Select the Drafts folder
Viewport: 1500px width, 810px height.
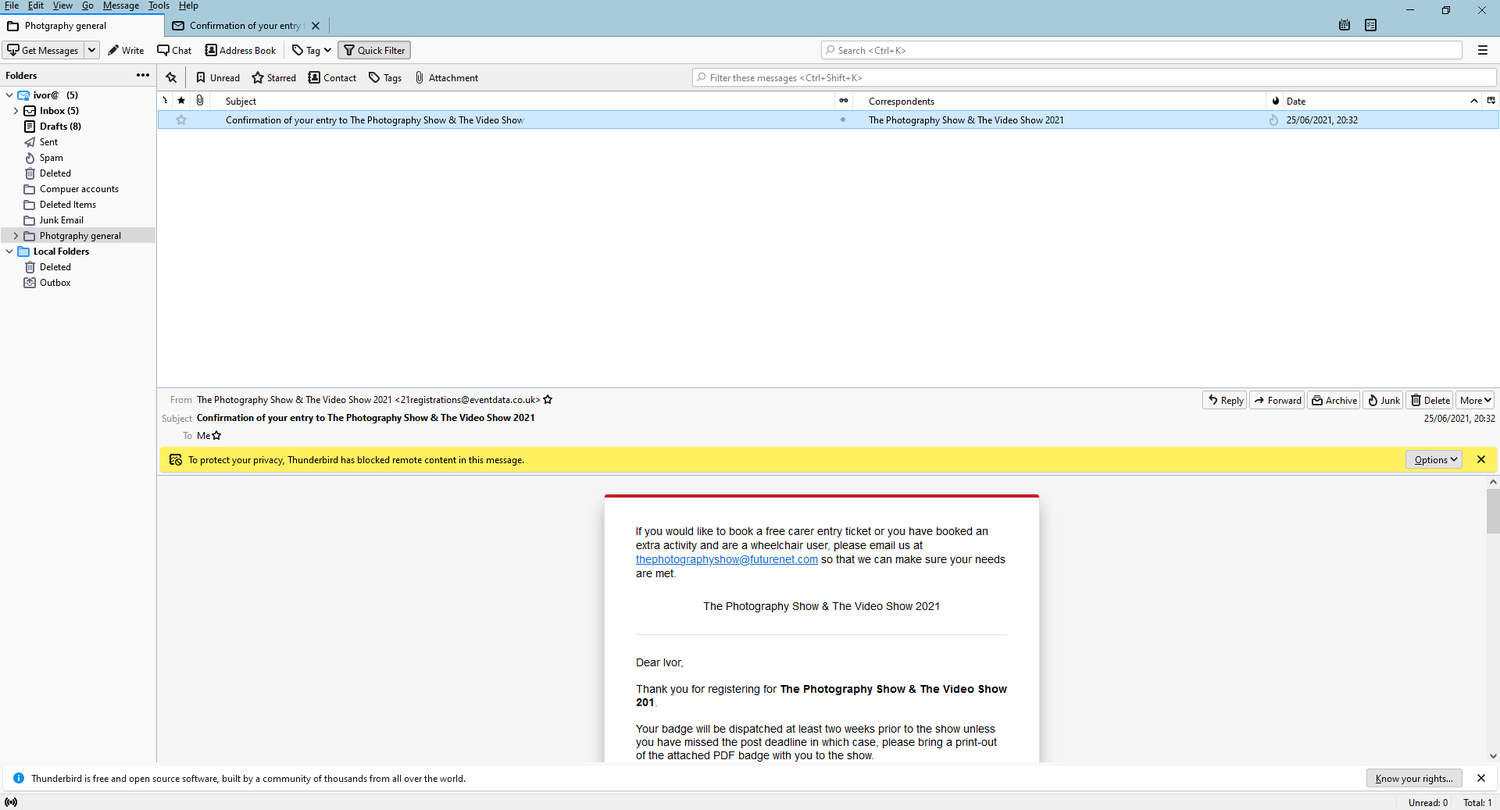pos(60,126)
